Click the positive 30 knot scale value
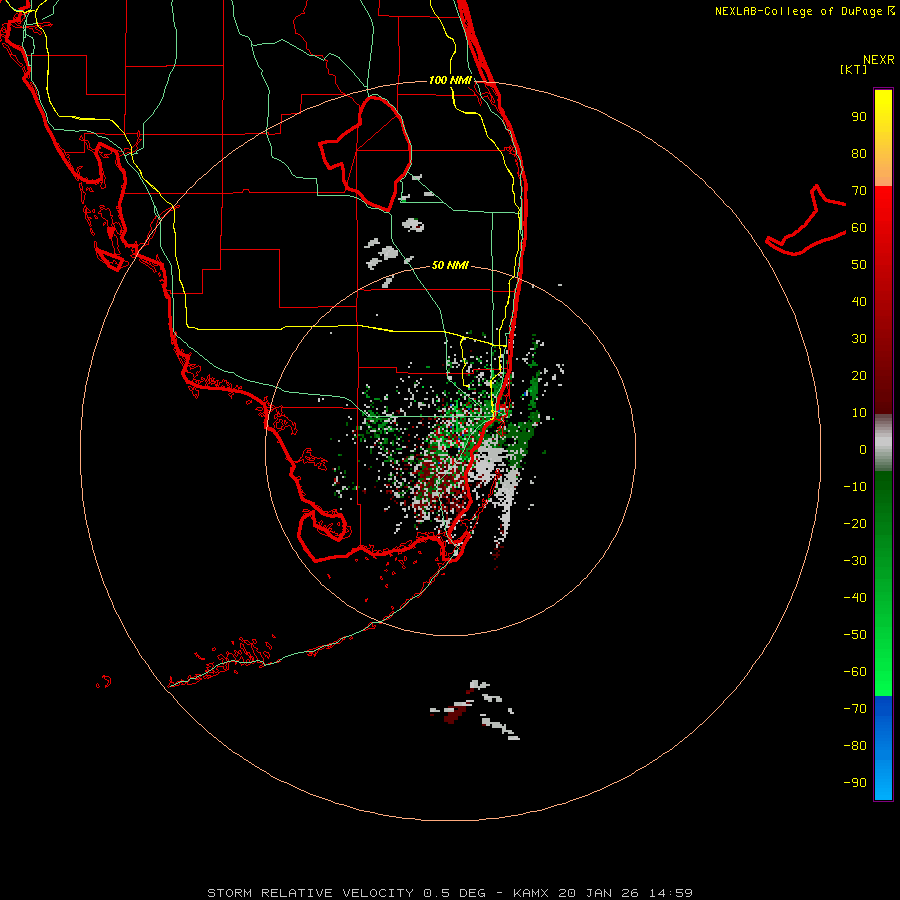900x900 pixels. click(x=859, y=339)
